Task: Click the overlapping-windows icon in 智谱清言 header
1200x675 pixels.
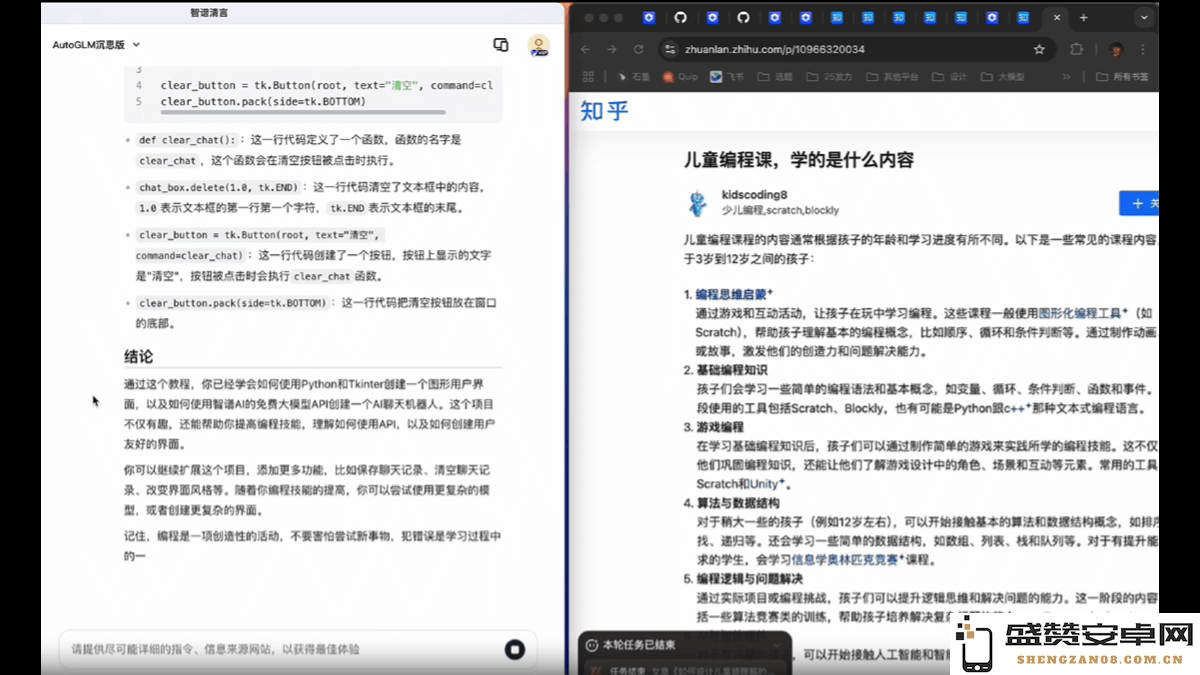Action: click(501, 45)
